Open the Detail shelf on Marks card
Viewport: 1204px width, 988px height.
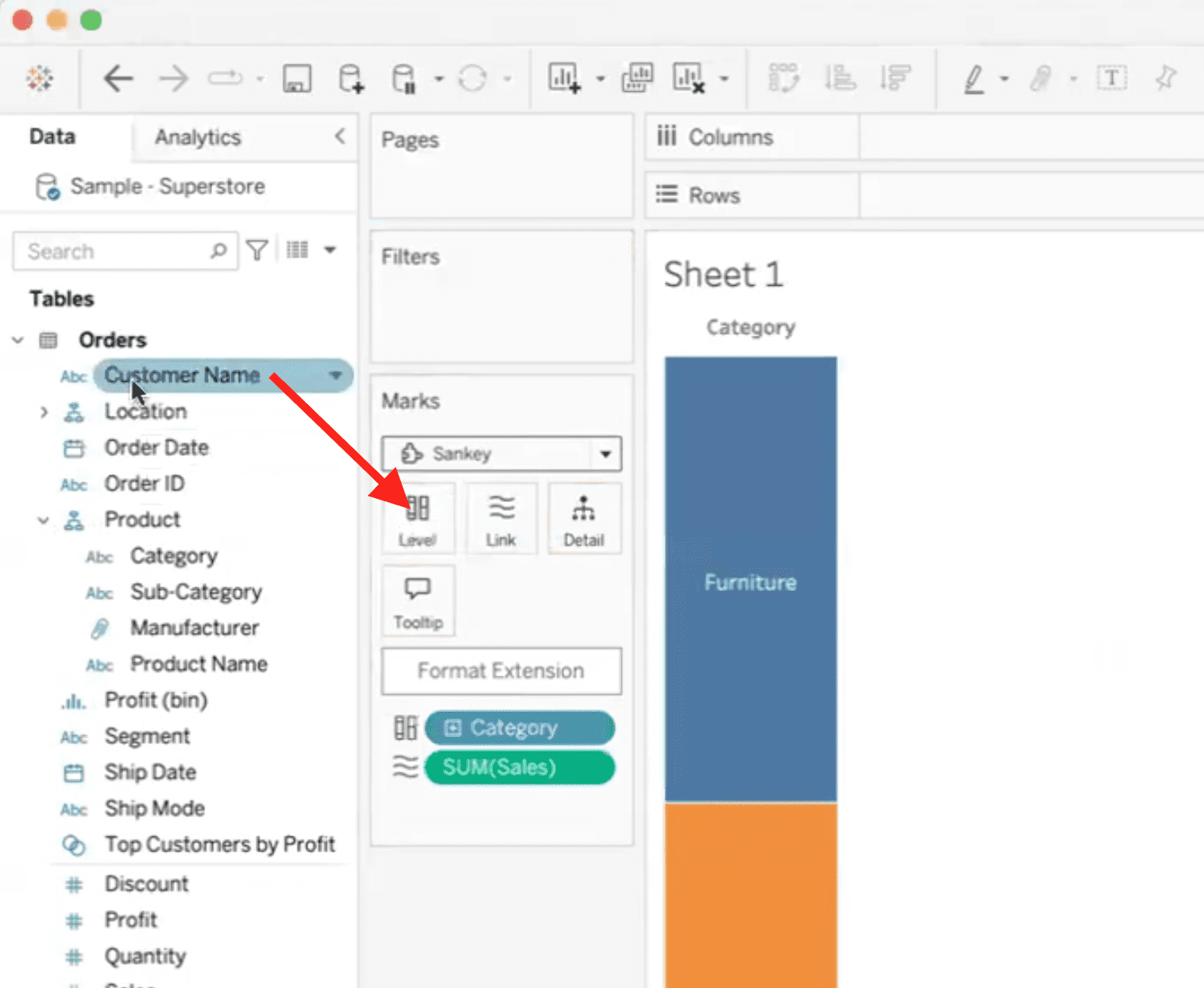(x=584, y=518)
